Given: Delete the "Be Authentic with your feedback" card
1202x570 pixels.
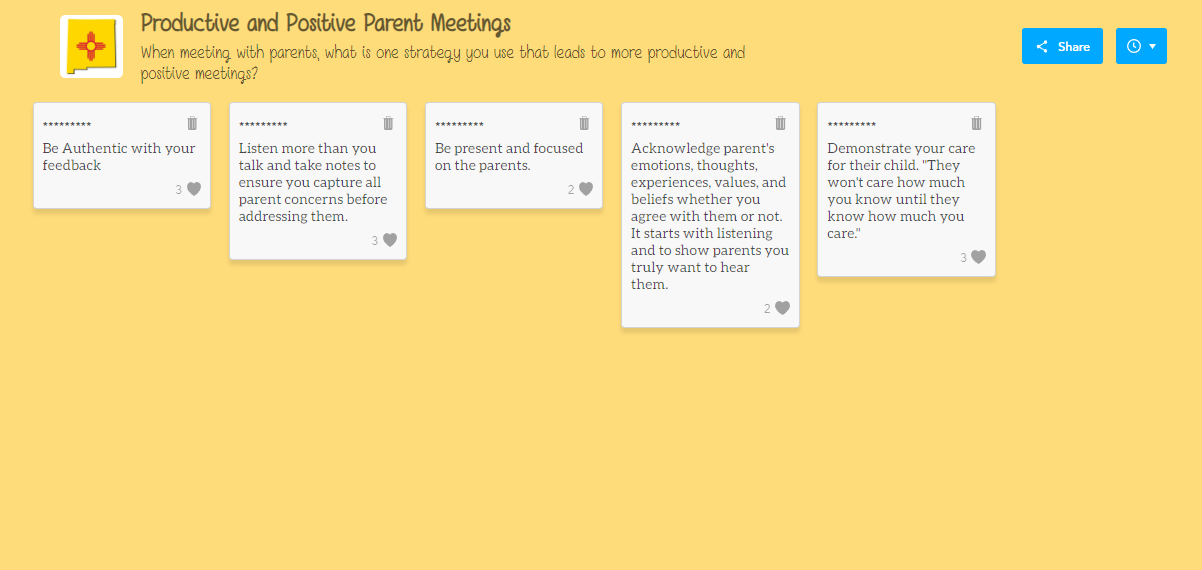Looking at the screenshot, I should click(x=192, y=123).
